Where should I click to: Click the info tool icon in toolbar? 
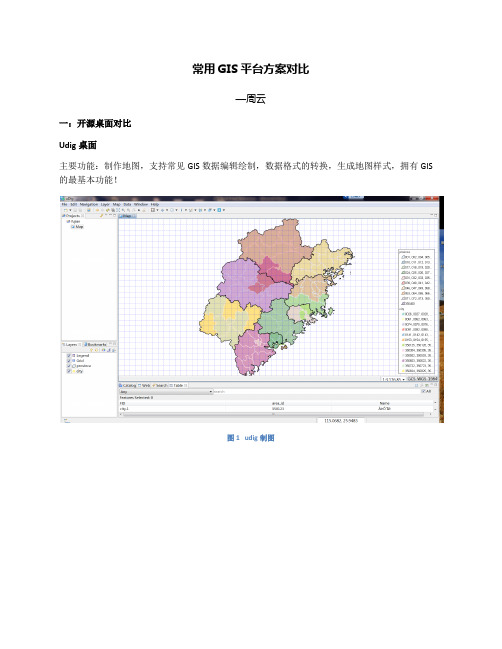pos(181,210)
